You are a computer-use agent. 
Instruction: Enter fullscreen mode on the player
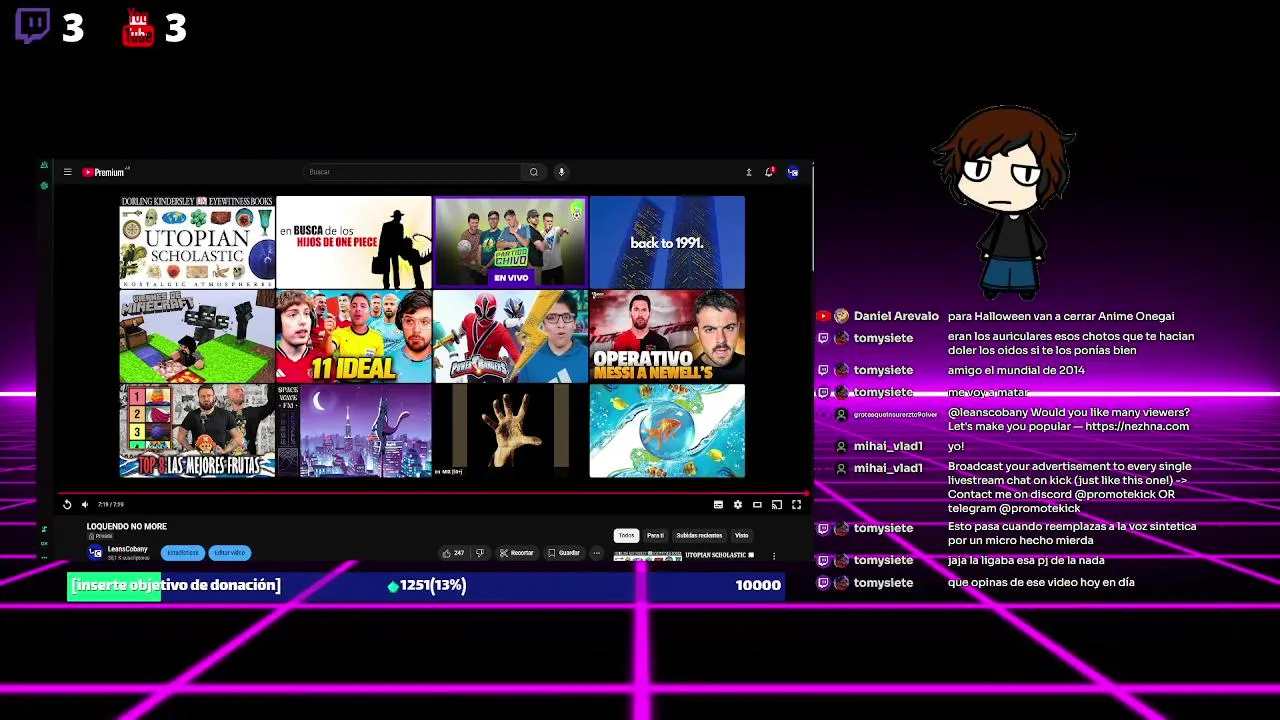(x=796, y=504)
